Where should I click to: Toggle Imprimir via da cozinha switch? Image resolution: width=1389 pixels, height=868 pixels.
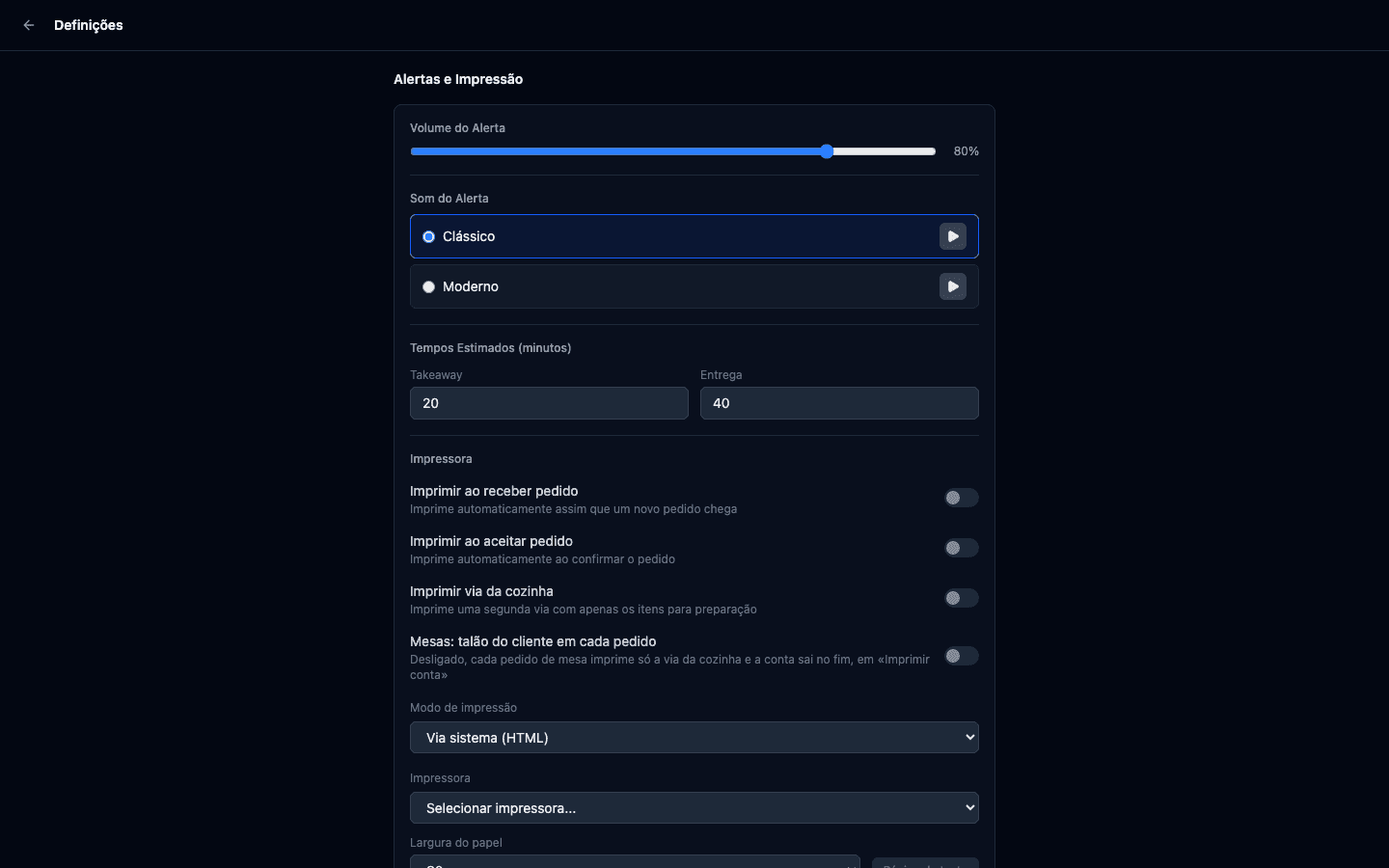(x=962, y=598)
